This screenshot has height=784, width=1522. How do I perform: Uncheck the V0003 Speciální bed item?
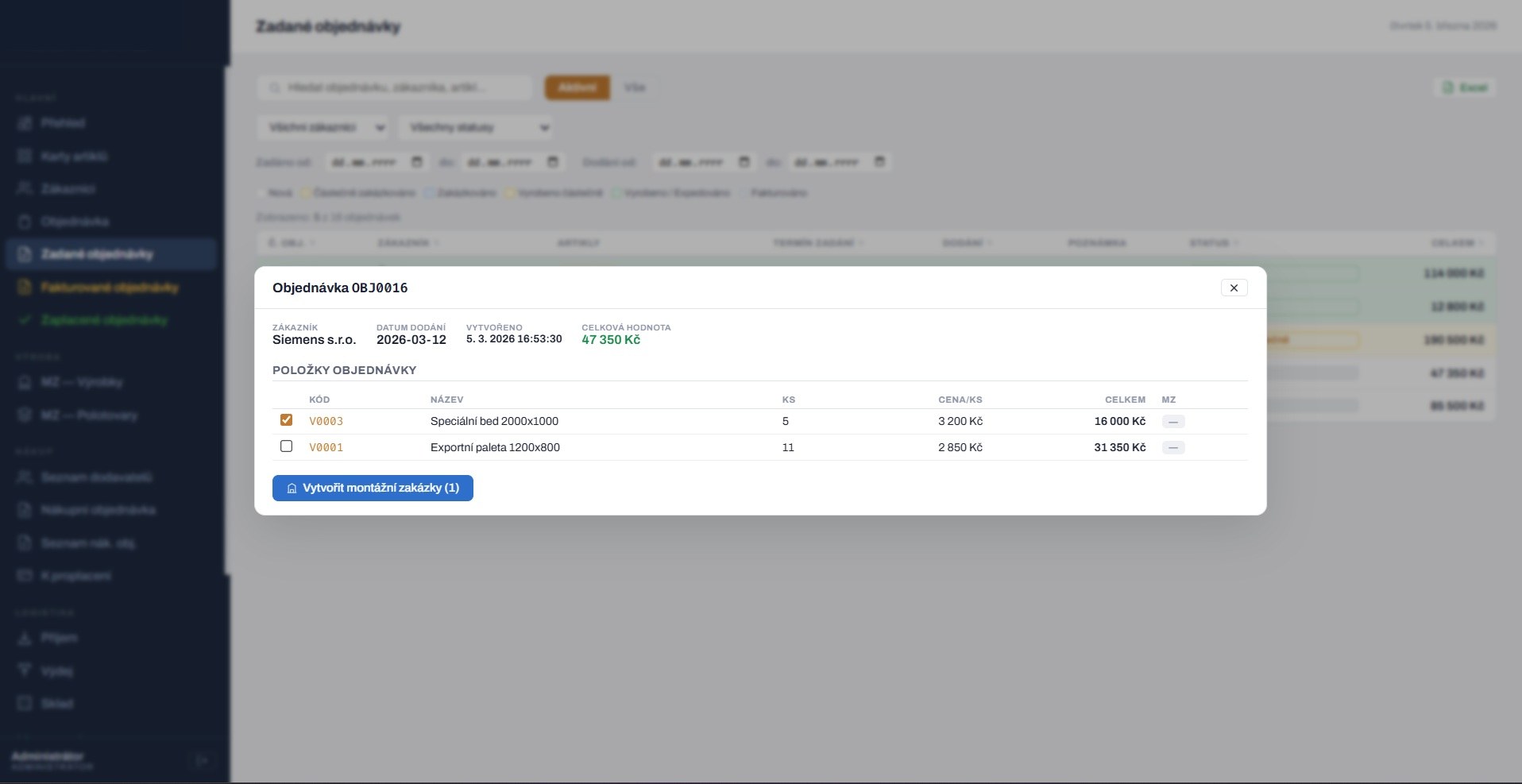pyautogui.click(x=286, y=420)
